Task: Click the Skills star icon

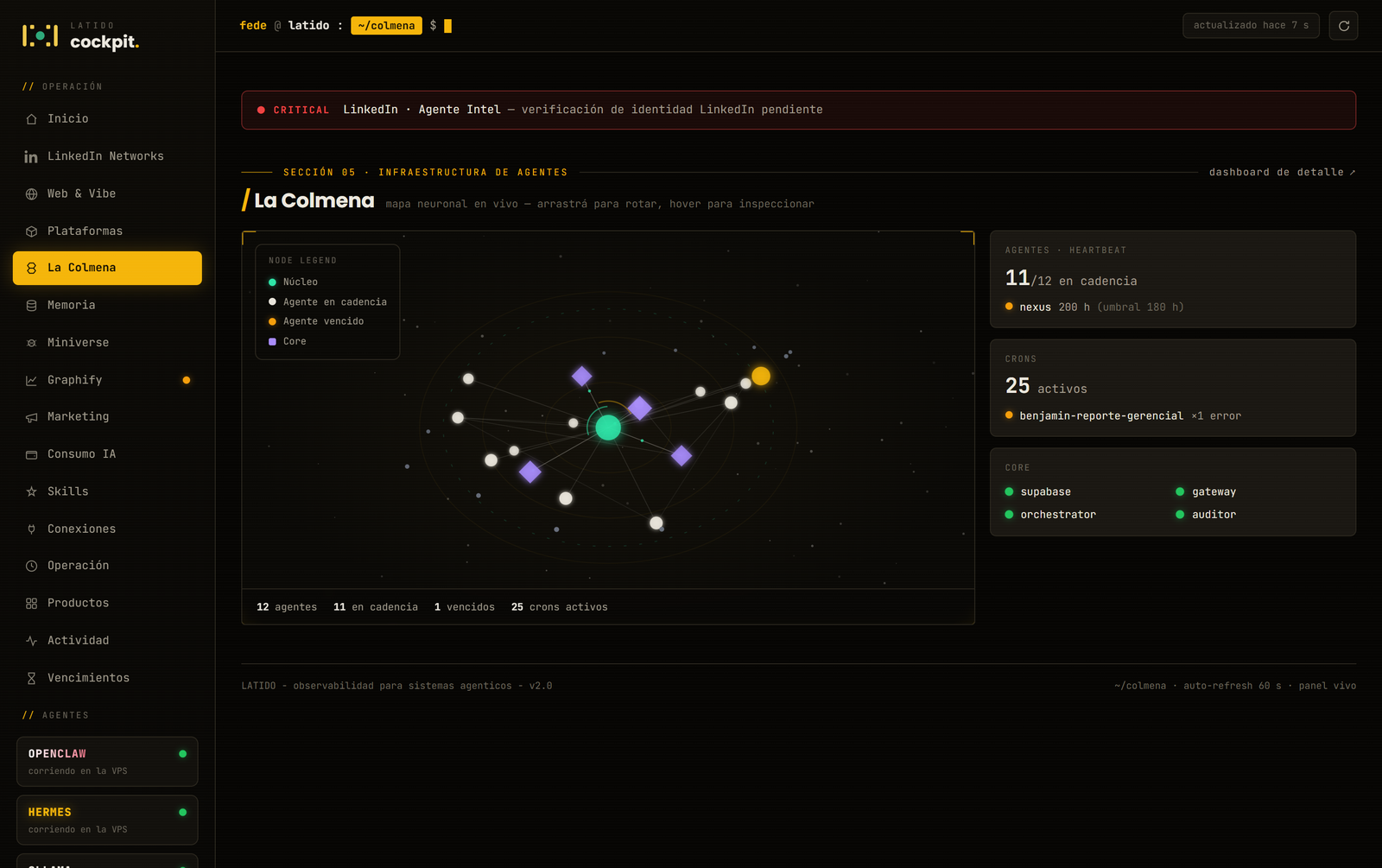Action: pos(31,491)
